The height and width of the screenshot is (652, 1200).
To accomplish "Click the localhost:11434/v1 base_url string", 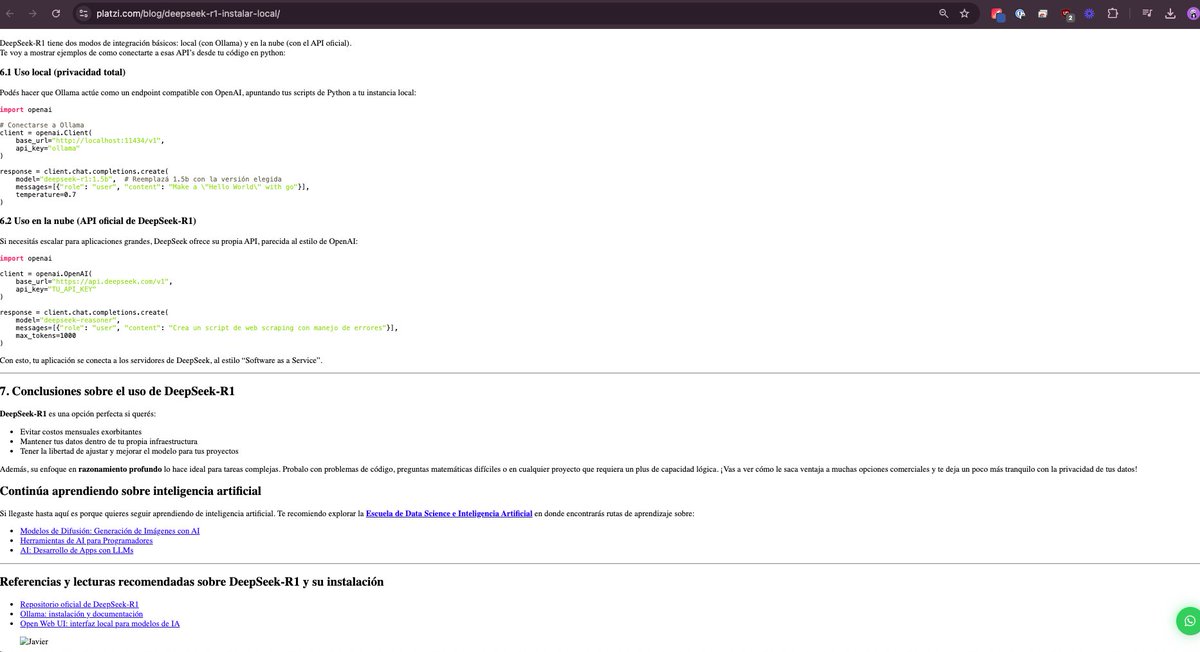I will point(107,141).
